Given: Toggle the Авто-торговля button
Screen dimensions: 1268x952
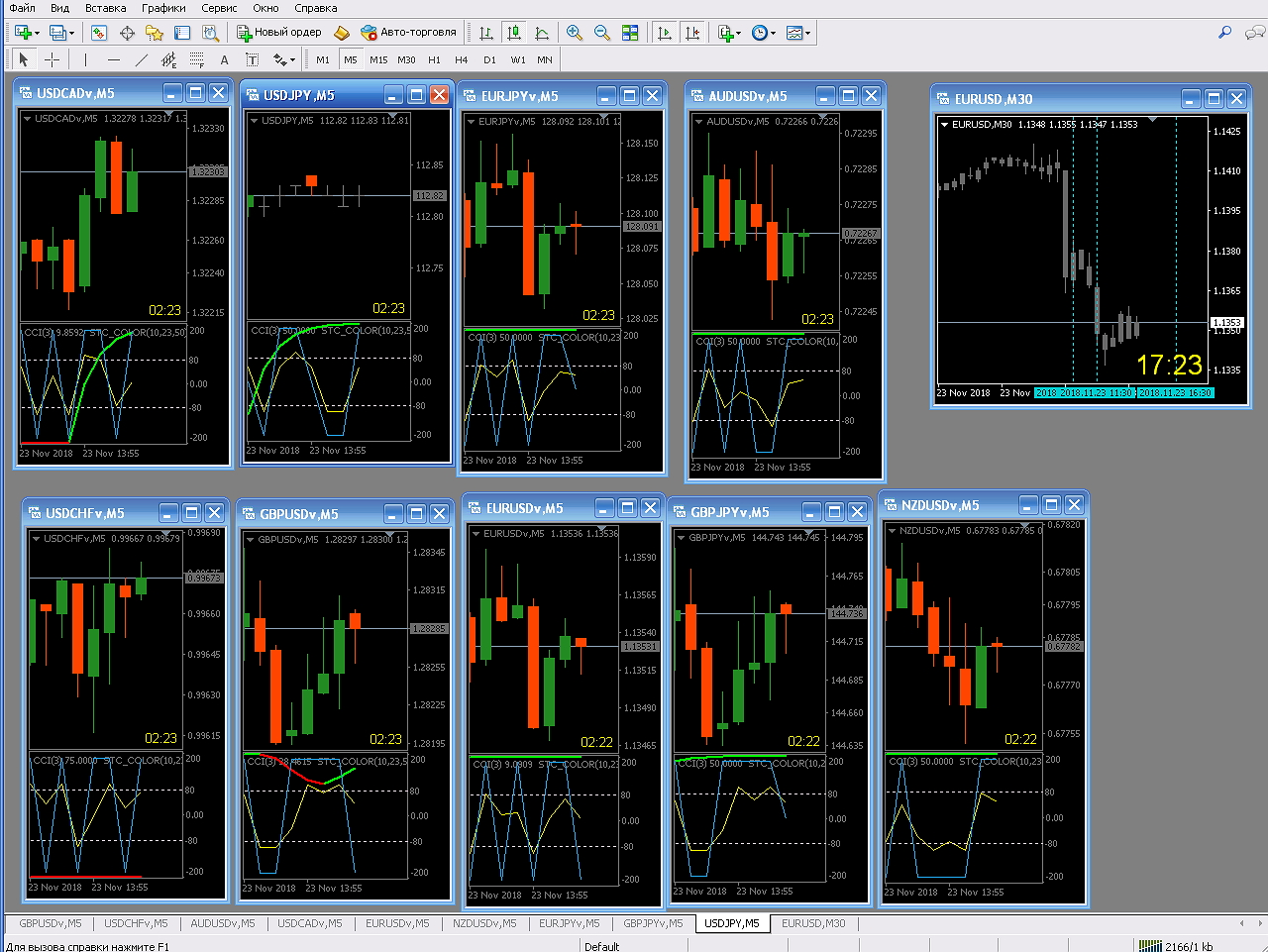Looking at the screenshot, I should click(x=408, y=33).
